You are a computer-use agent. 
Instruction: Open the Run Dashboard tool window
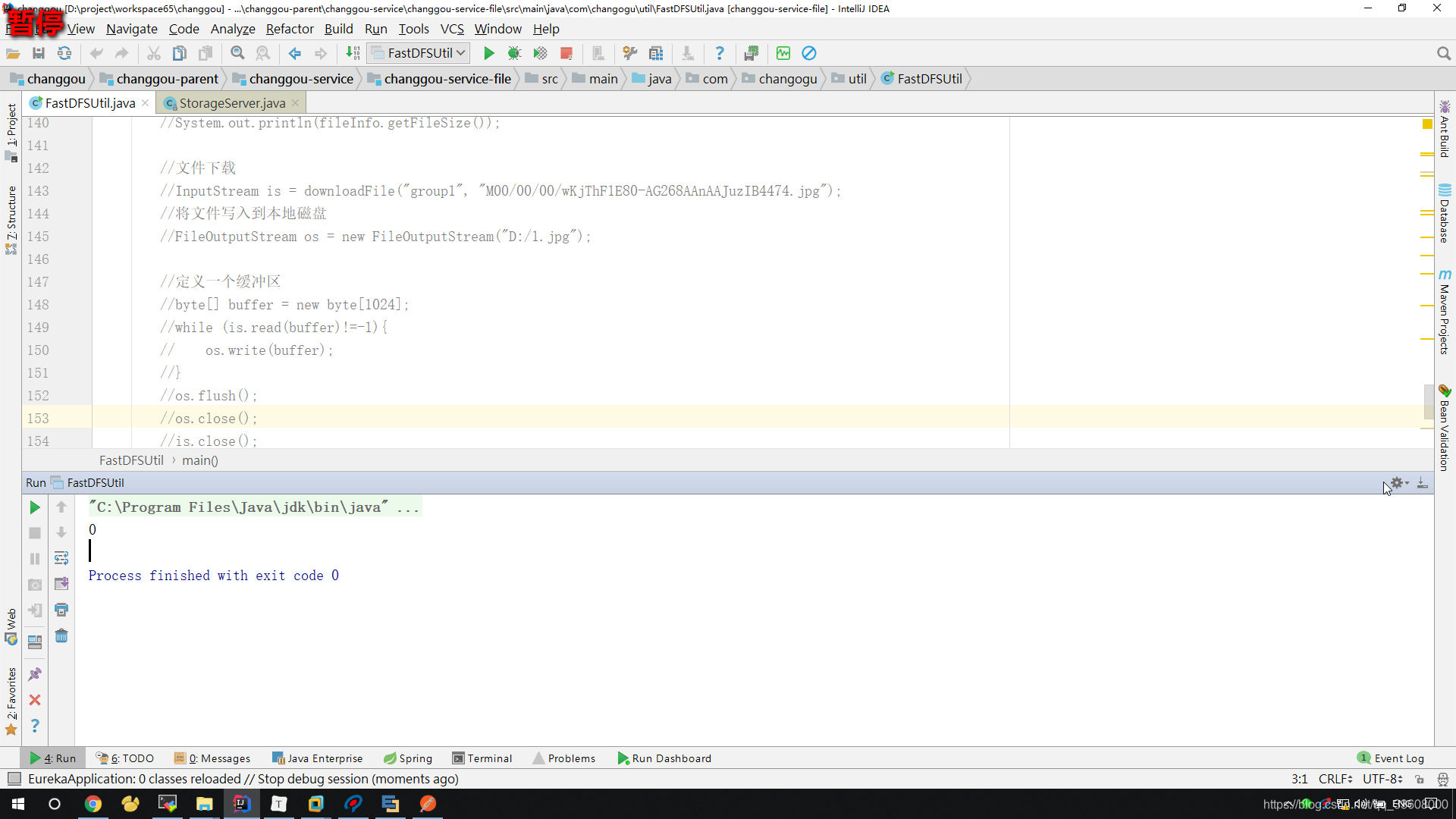point(665,758)
